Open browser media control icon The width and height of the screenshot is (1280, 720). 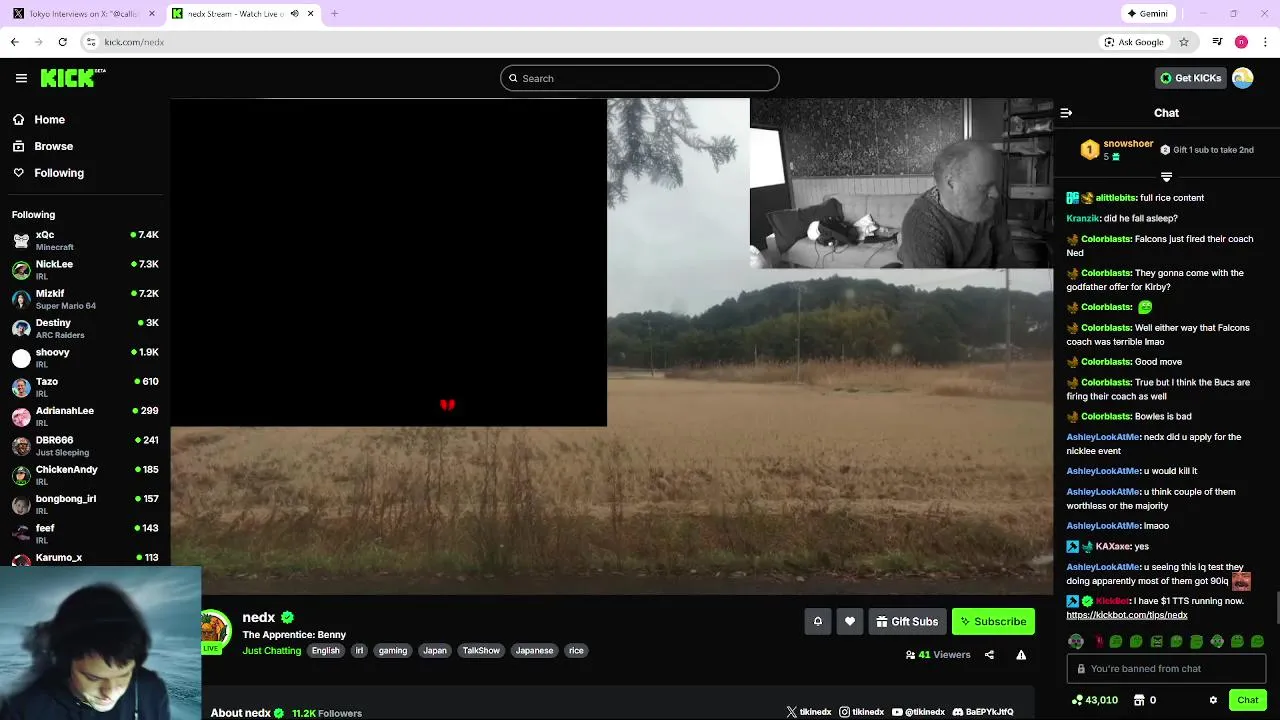(x=1217, y=42)
